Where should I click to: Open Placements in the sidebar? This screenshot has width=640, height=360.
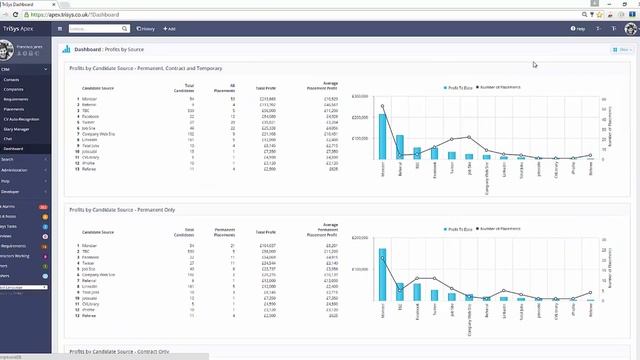click(x=14, y=109)
